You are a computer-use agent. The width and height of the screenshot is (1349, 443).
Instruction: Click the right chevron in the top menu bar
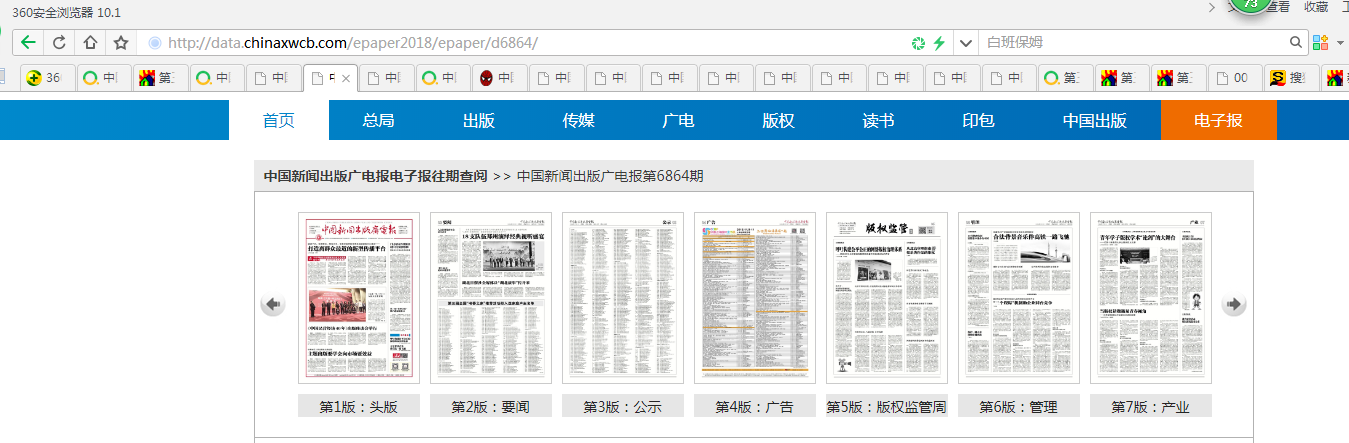1213,7
